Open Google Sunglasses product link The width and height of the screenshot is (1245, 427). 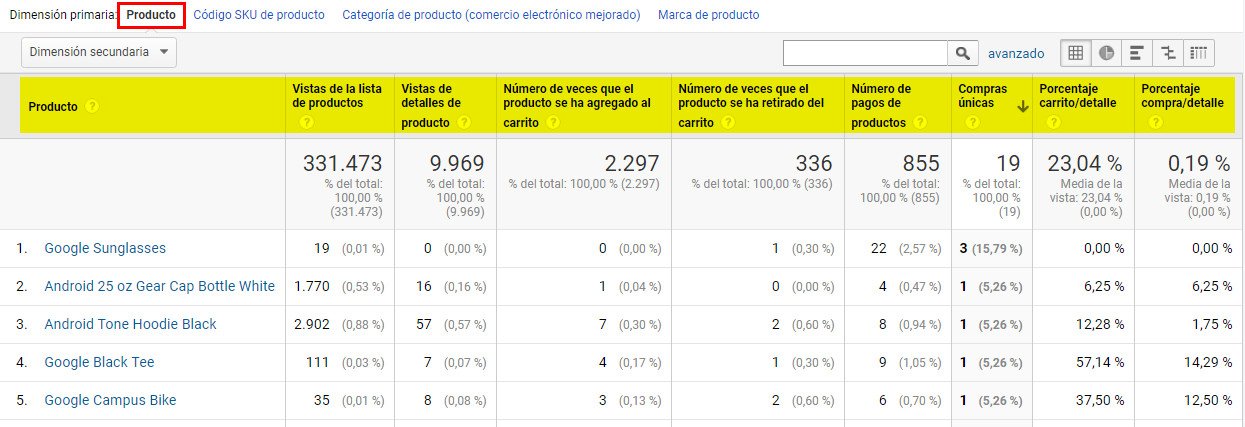105,248
